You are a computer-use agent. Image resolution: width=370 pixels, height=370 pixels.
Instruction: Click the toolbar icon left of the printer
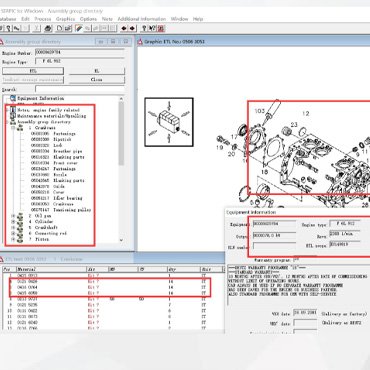click(x=37, y=28)
